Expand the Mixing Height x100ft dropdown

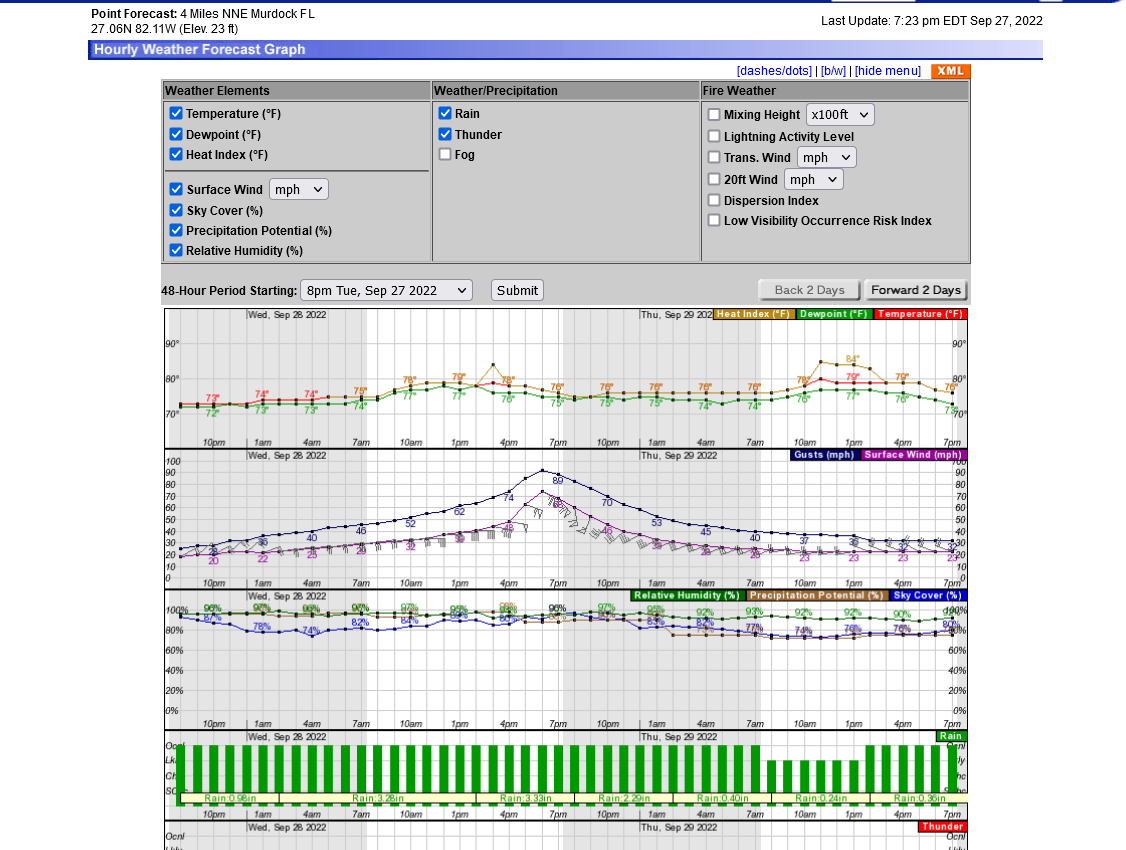(840, 115)
